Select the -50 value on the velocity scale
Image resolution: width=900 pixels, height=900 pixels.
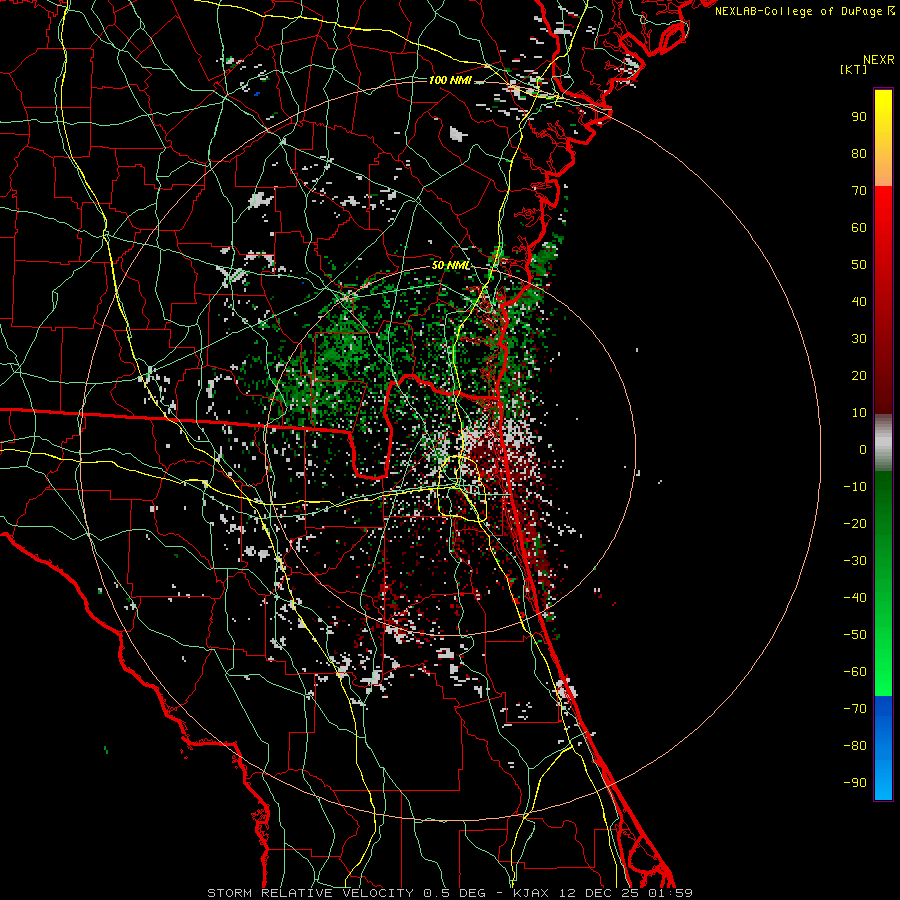[x=855, y=635]
